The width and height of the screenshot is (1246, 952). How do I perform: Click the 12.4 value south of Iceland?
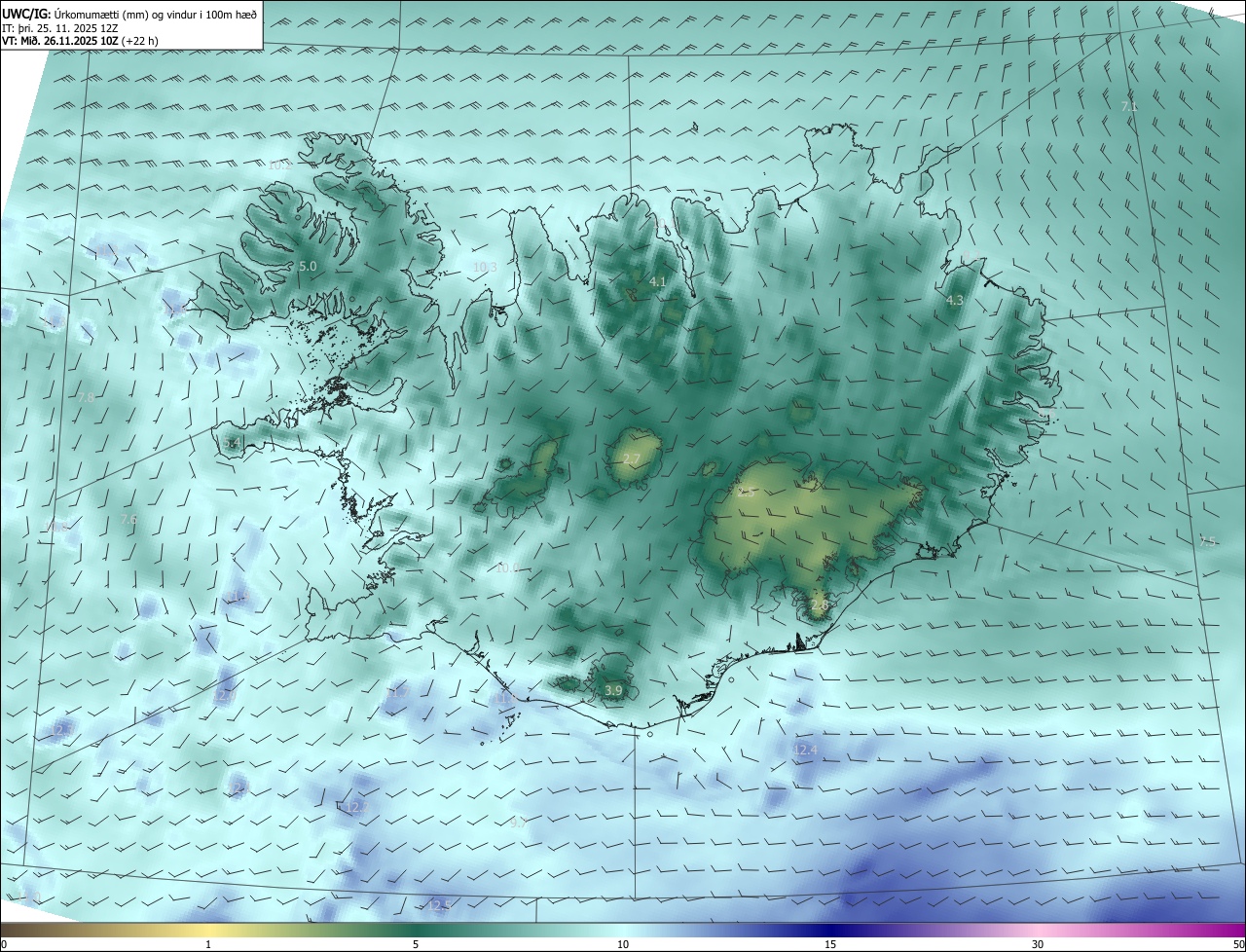point(805,750)
